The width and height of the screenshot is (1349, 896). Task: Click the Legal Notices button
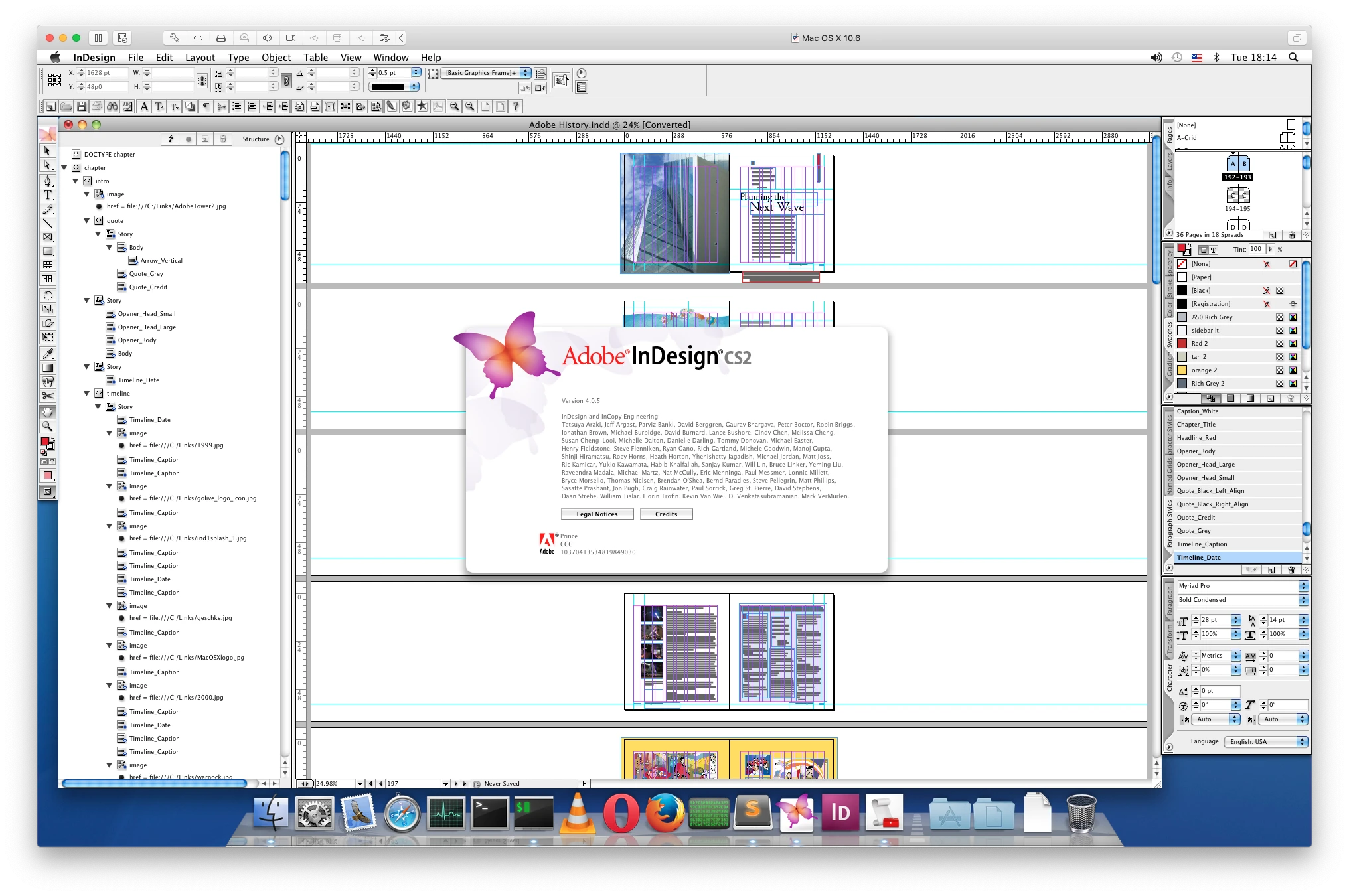pyautogui.click(x=597, y=514)
